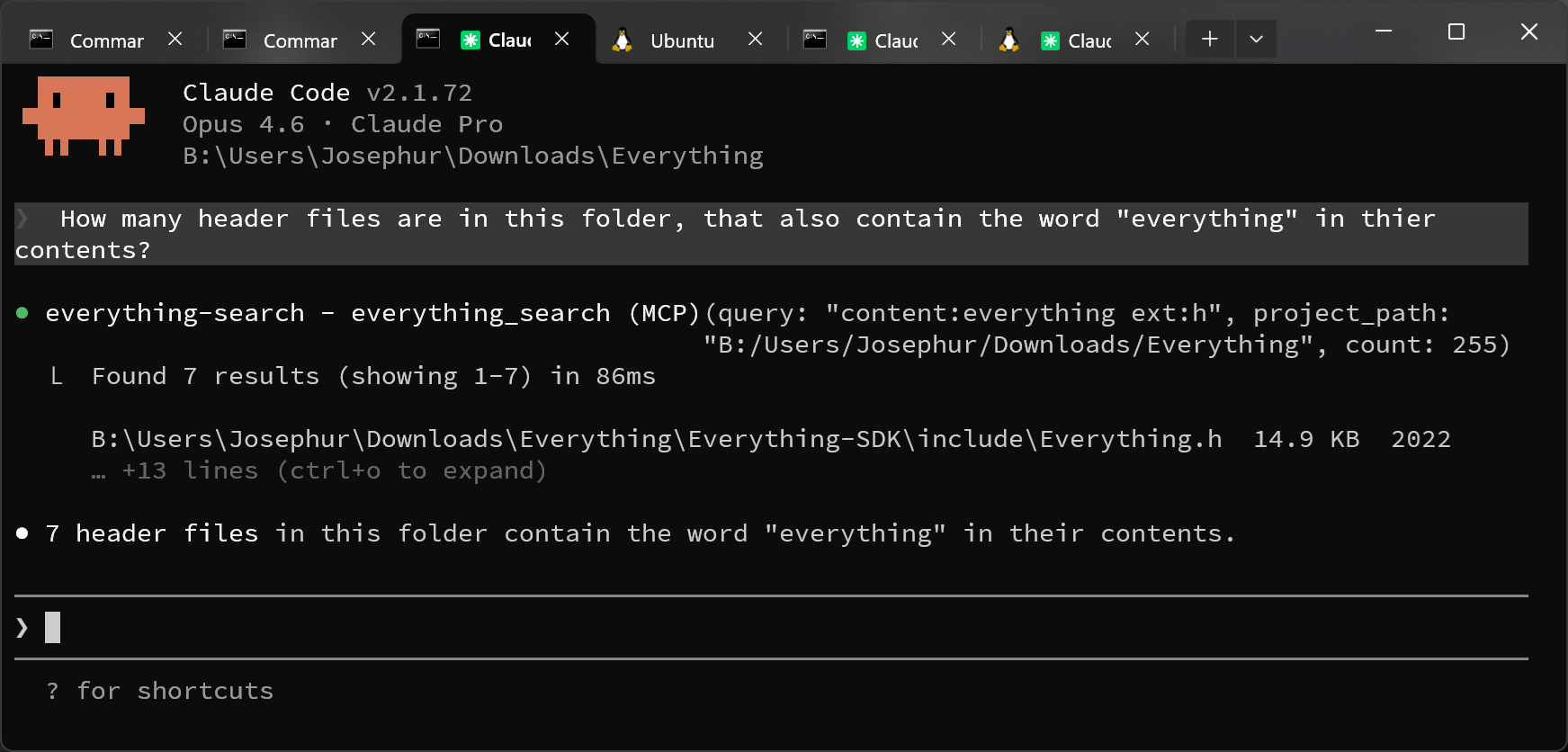The image size is (1568, 752).
Task: Click the 'Opus 4.6 · Claude Pro' model line
Action: [343, 124]
